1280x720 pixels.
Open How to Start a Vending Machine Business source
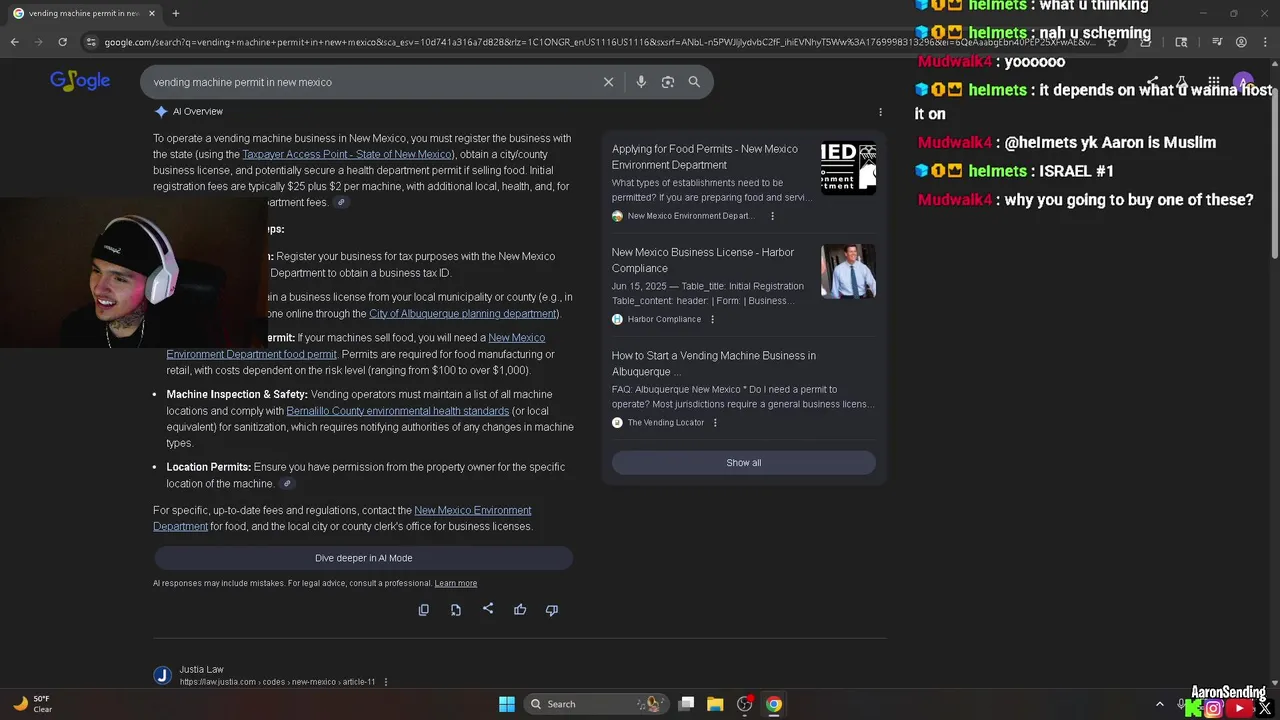pyautogui.click(x=714, y=363)
